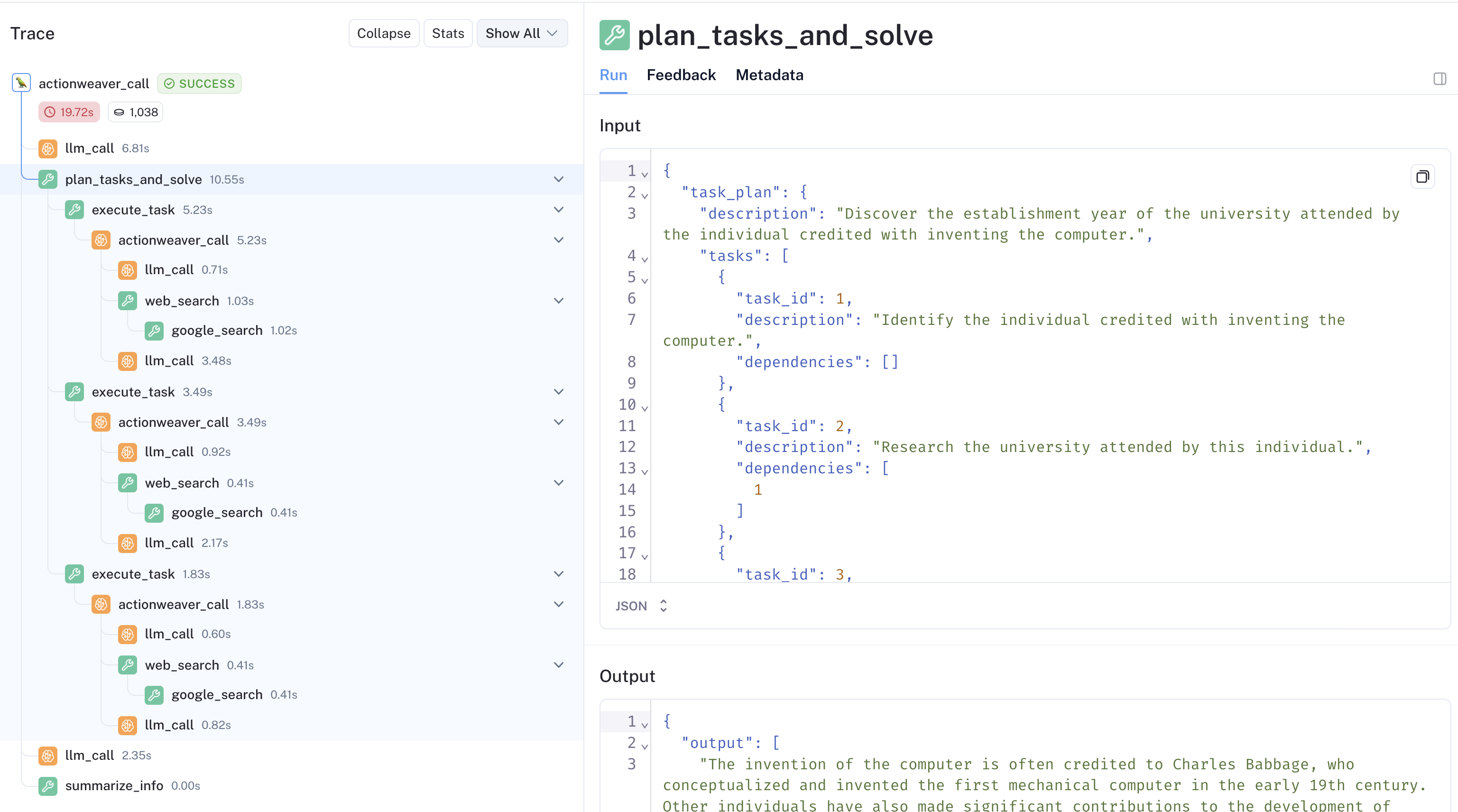Click the parrot icon of root actionweaver_call
Screen dimensions: 1458x812
(x=21, y=83)
